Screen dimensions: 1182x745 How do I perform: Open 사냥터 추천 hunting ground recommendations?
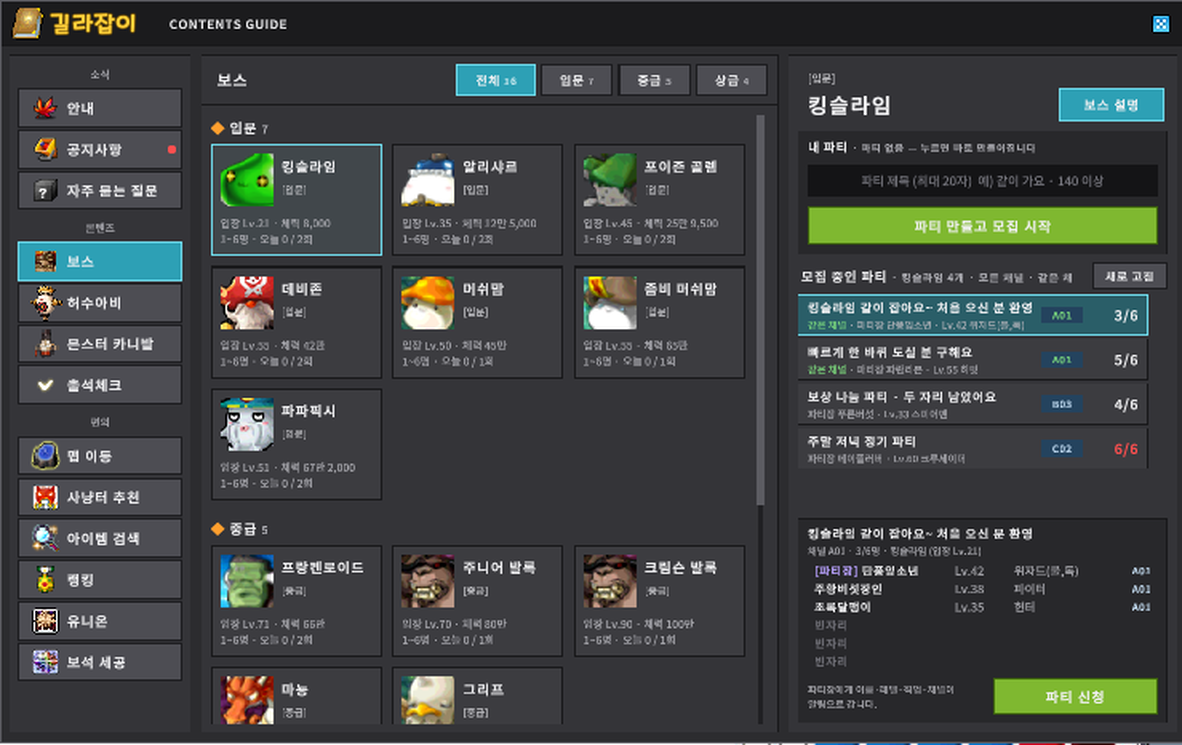(x=100, y=497)
